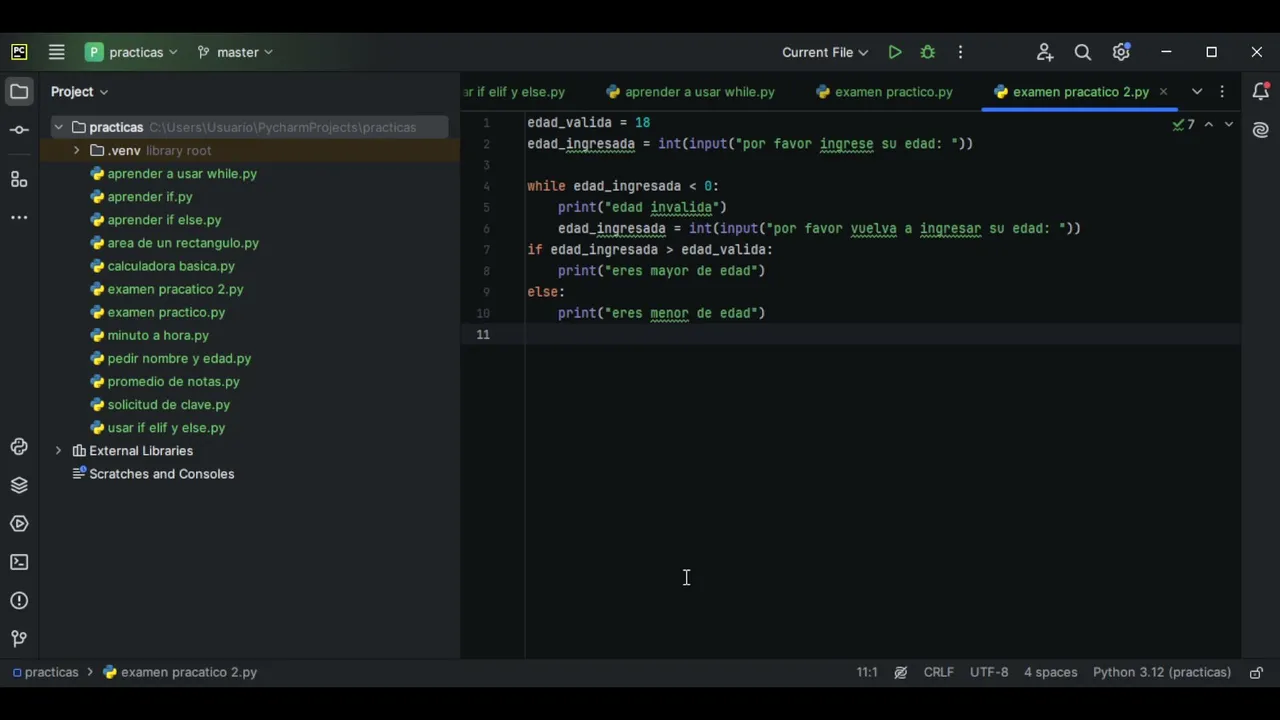Viewport: 1280px width, 720px height.
Task: Switch to 'aprender a usar while.py' tab
Action: (x=690, y=92)
